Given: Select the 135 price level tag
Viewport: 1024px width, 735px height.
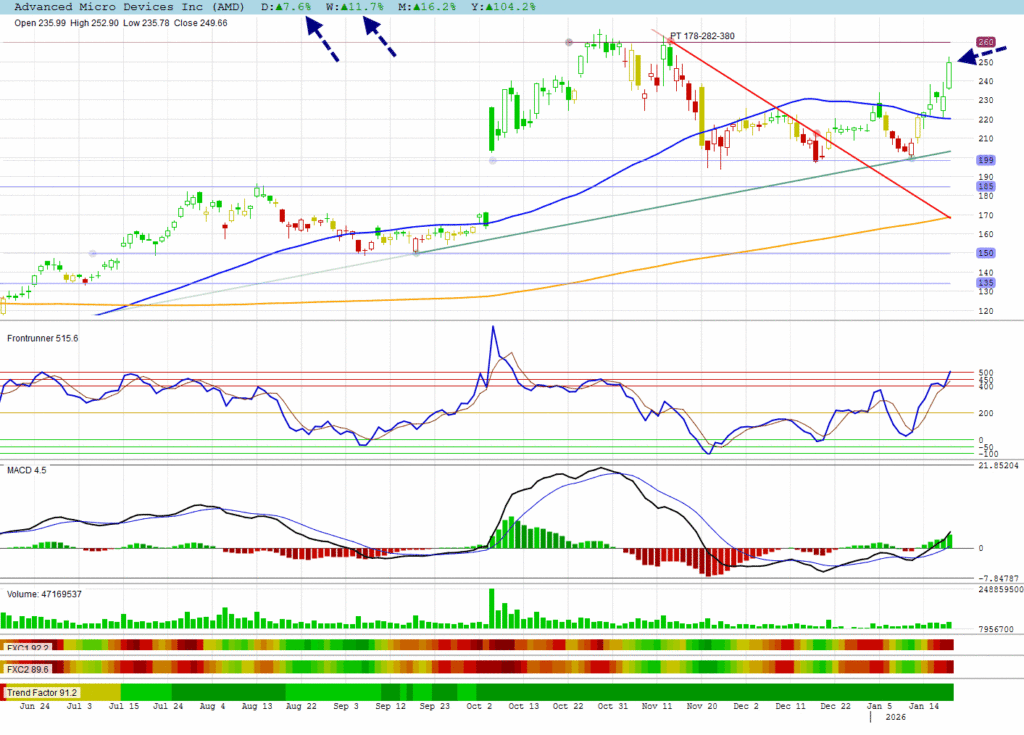Looking at the screenshot, I should click(985, 283).
